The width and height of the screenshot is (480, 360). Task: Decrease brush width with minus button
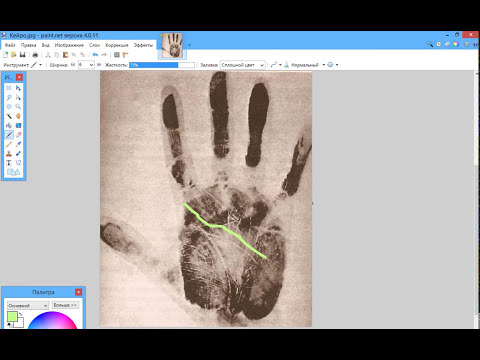pos(73,65)
